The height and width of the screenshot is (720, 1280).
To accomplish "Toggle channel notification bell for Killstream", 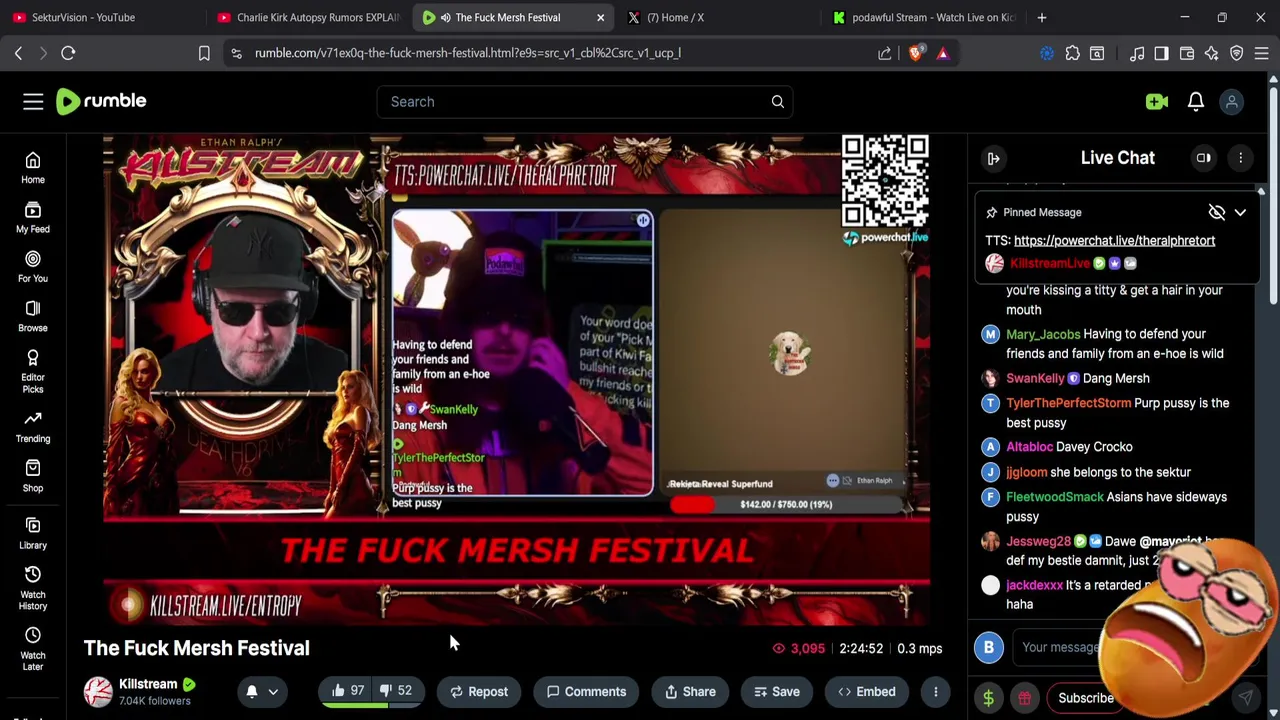I will pyautogui.click(x=252, y=691).
